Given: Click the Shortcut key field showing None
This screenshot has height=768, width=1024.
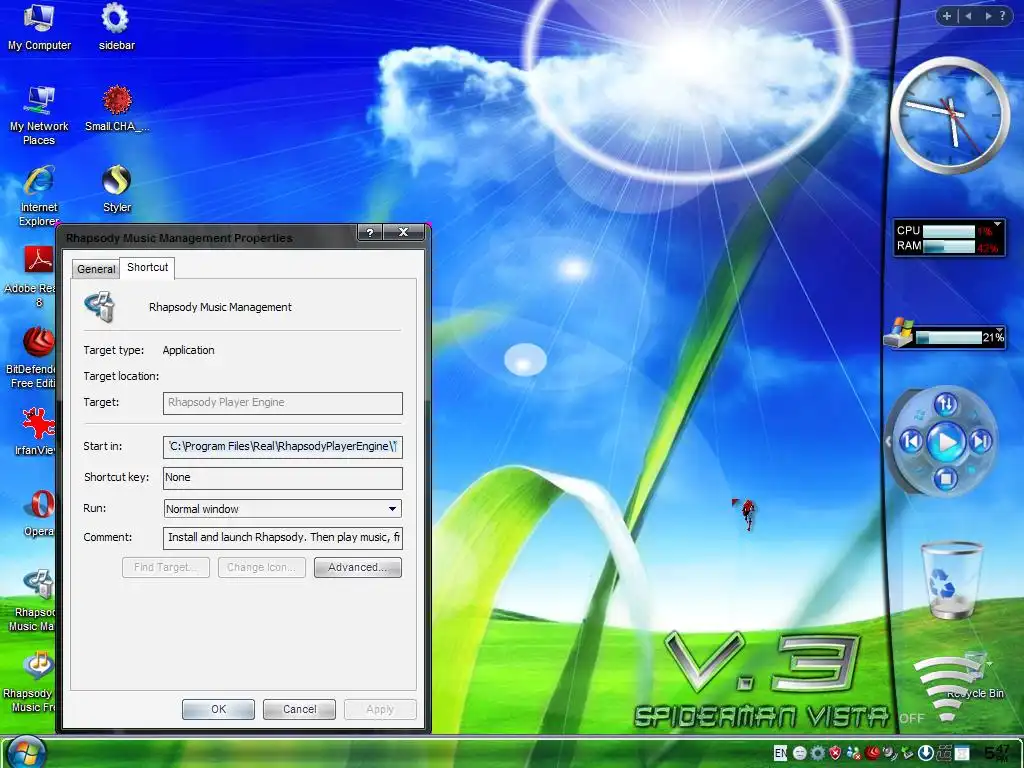Looking at the screenshot, I should tap(283, 478).
